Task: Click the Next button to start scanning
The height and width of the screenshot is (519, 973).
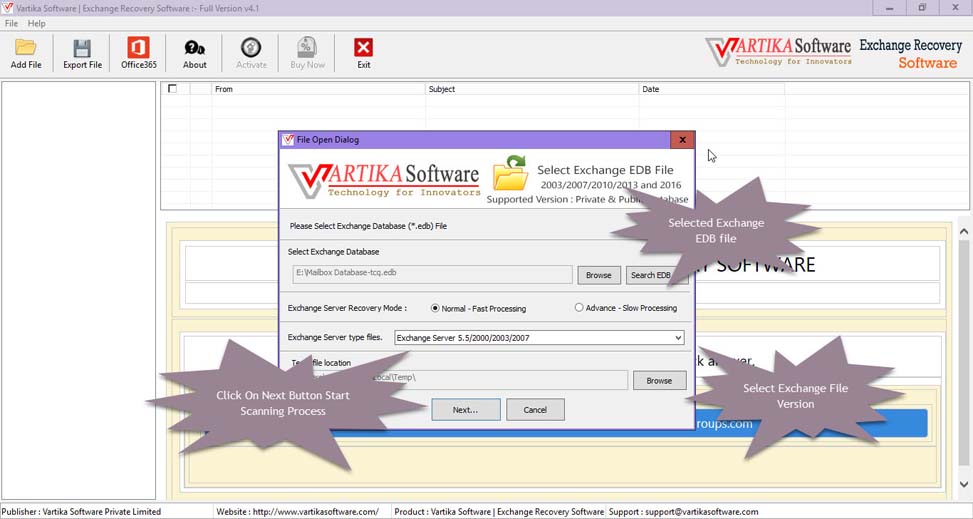Action: (465, 410)
